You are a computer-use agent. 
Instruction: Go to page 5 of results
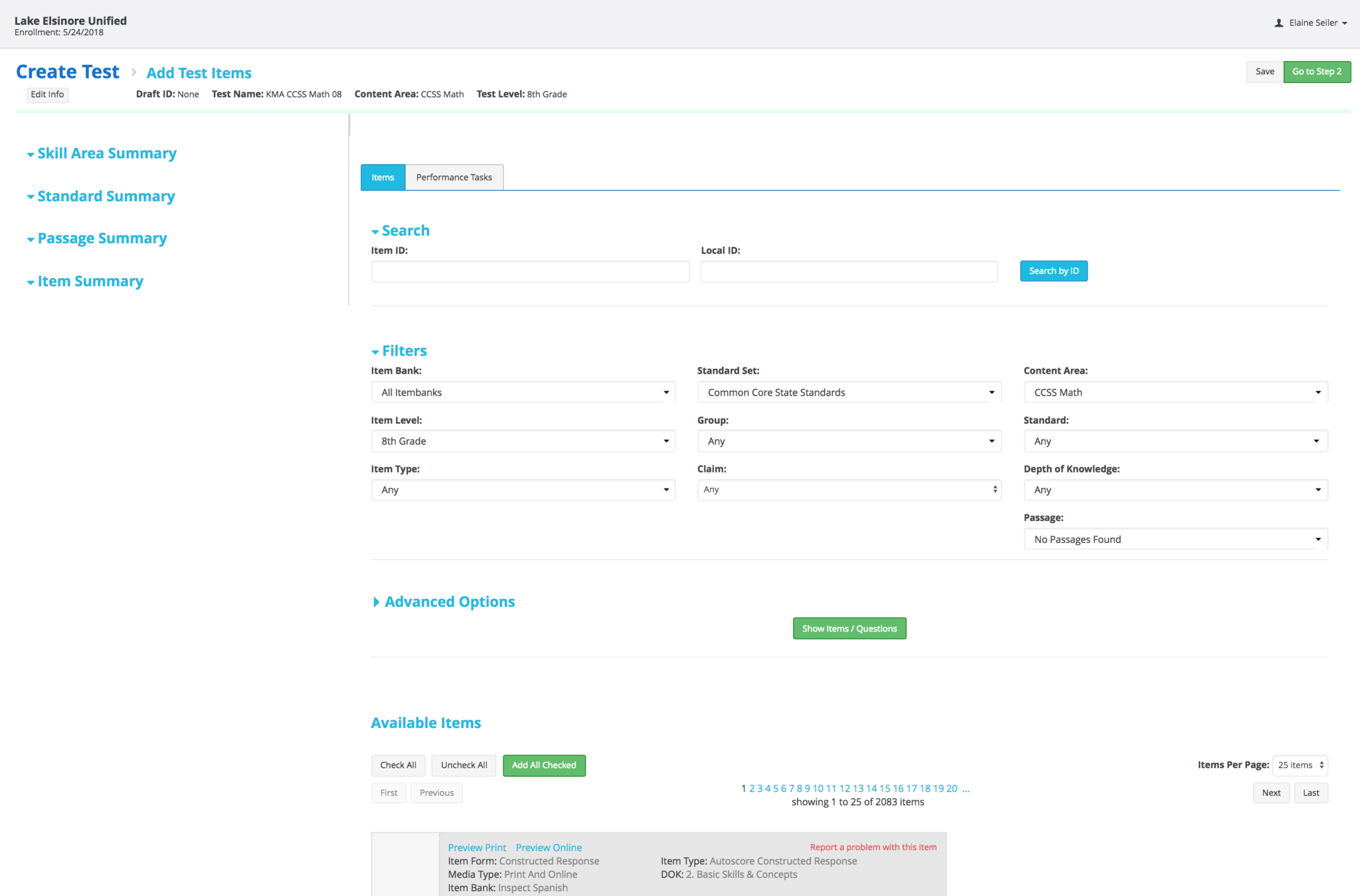(776, 788)
